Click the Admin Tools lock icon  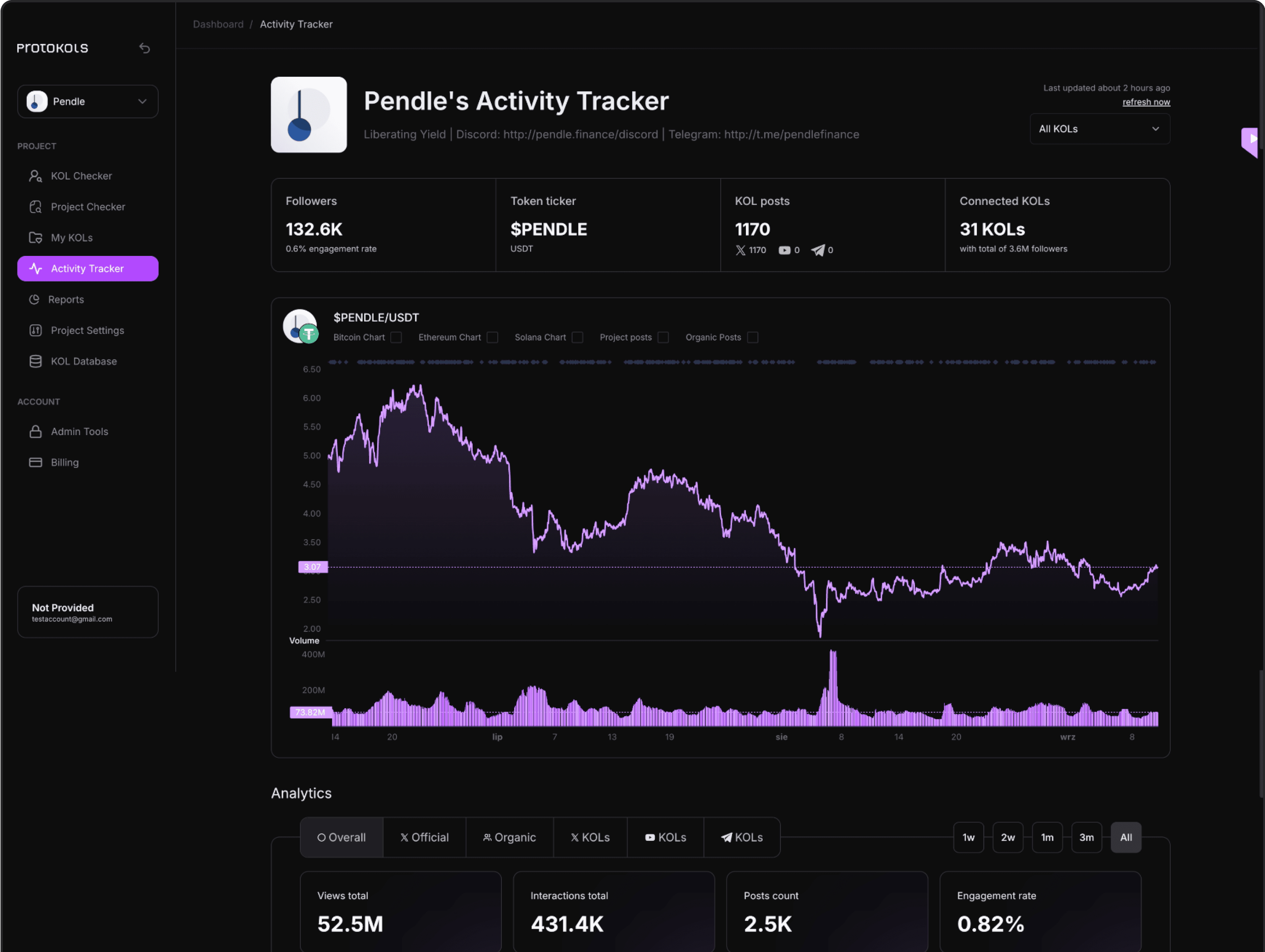click(x=36, y=432)
